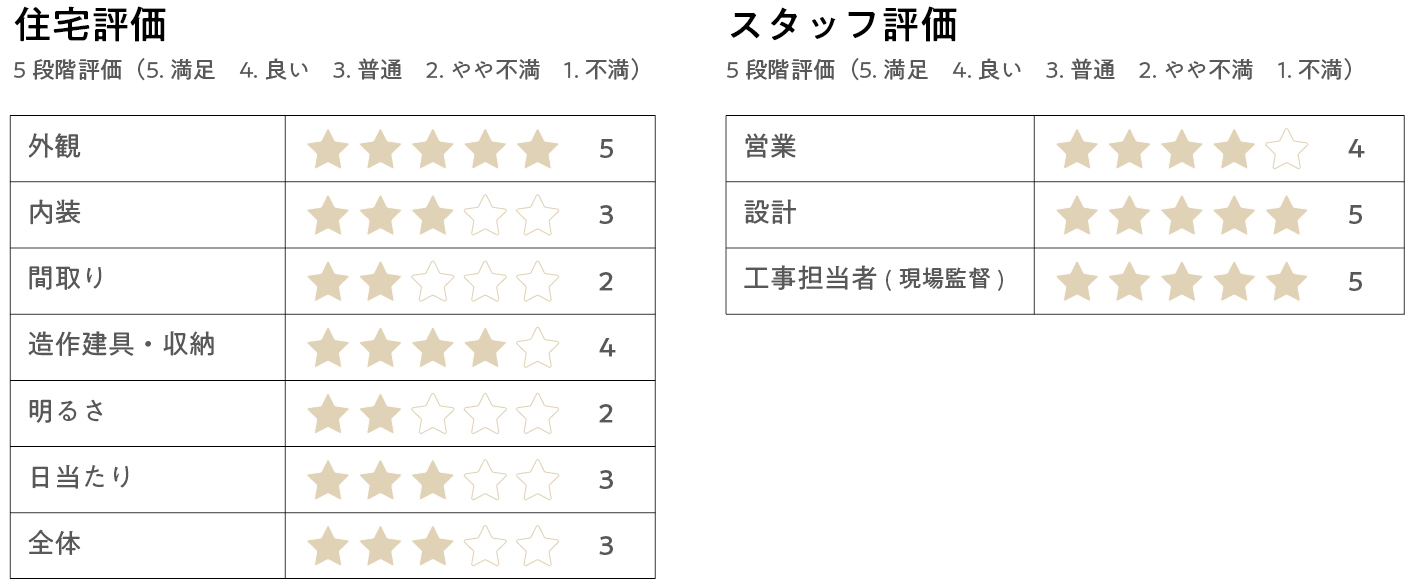Image resolution: width=1419 pixels, height=581 pixels.
Task: Click the fifth empty star for 造作建具・収納
Action: tap(538, 347)
